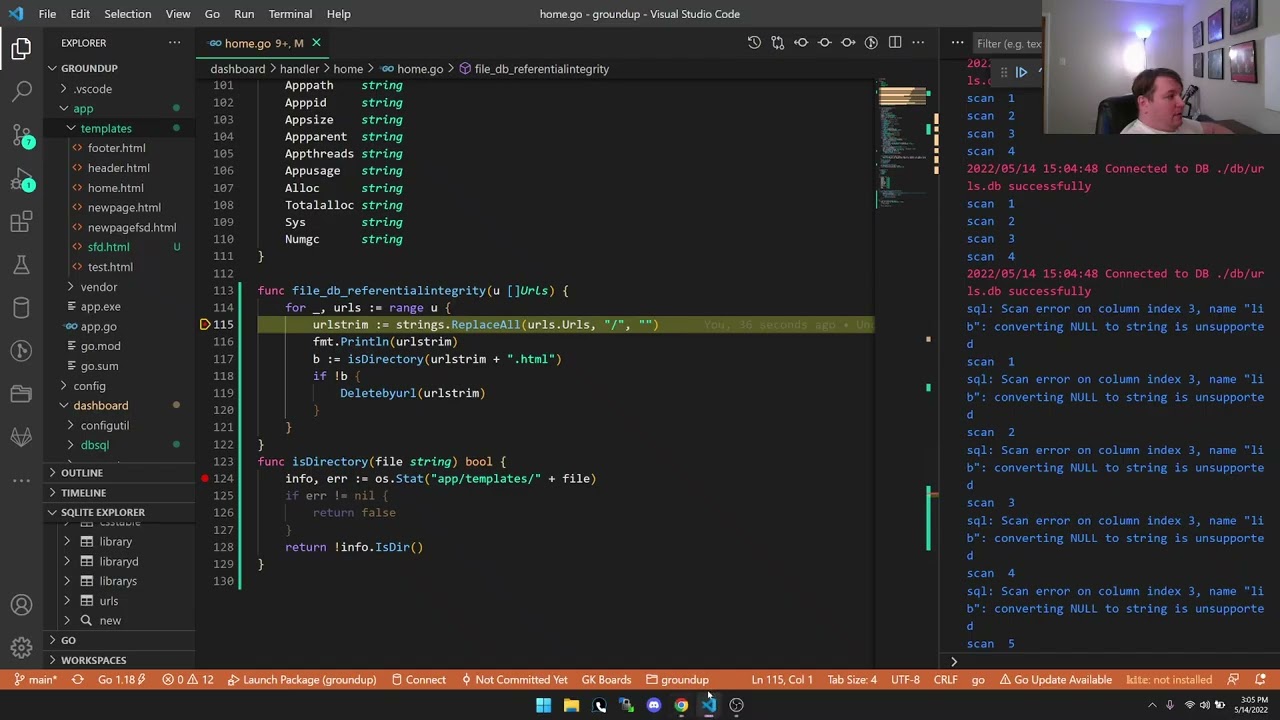Open the Explorer view in the activity bar
The image size is (1280, 720).
coord(21,48)
